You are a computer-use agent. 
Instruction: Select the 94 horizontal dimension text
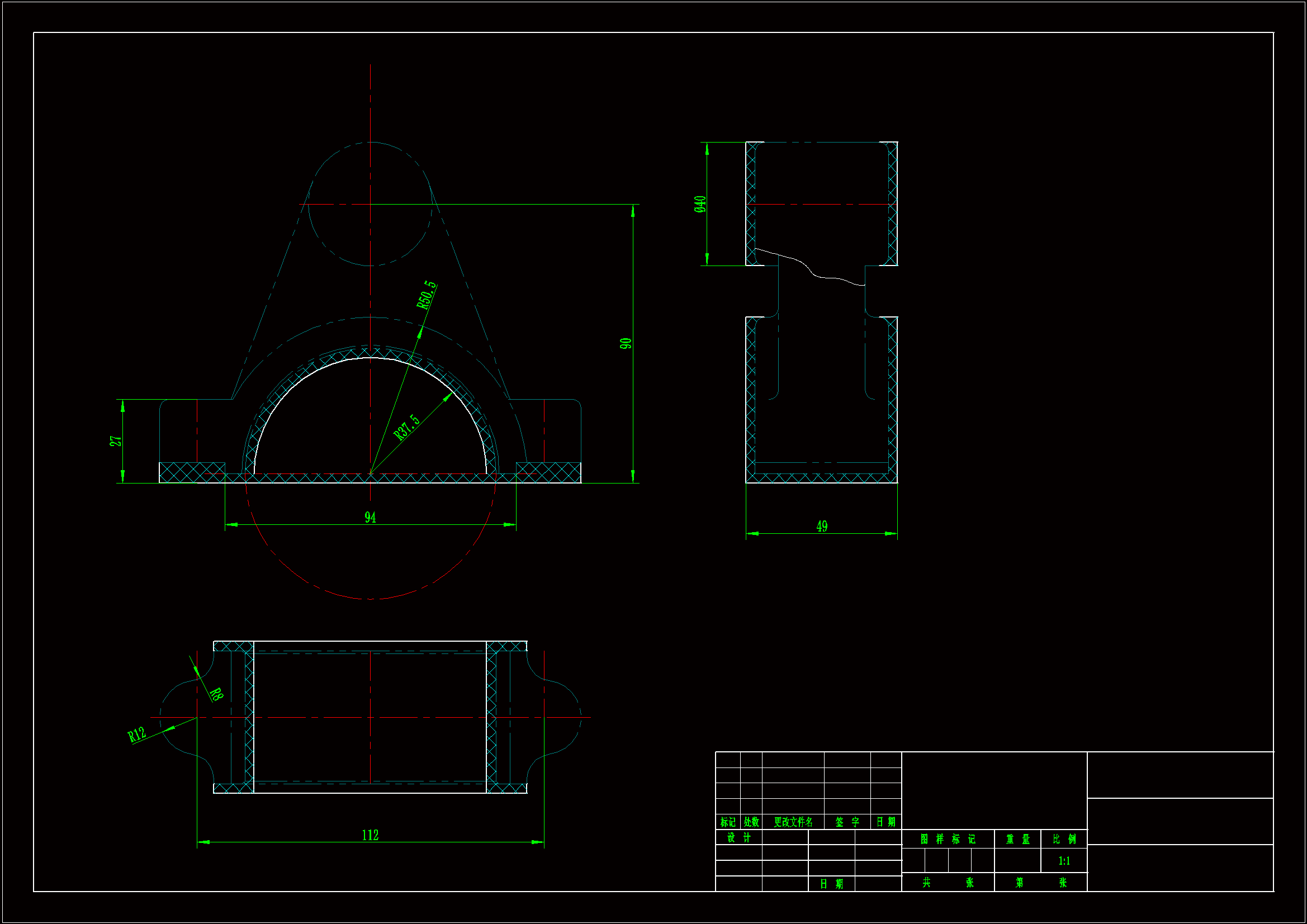click(370, 517)
